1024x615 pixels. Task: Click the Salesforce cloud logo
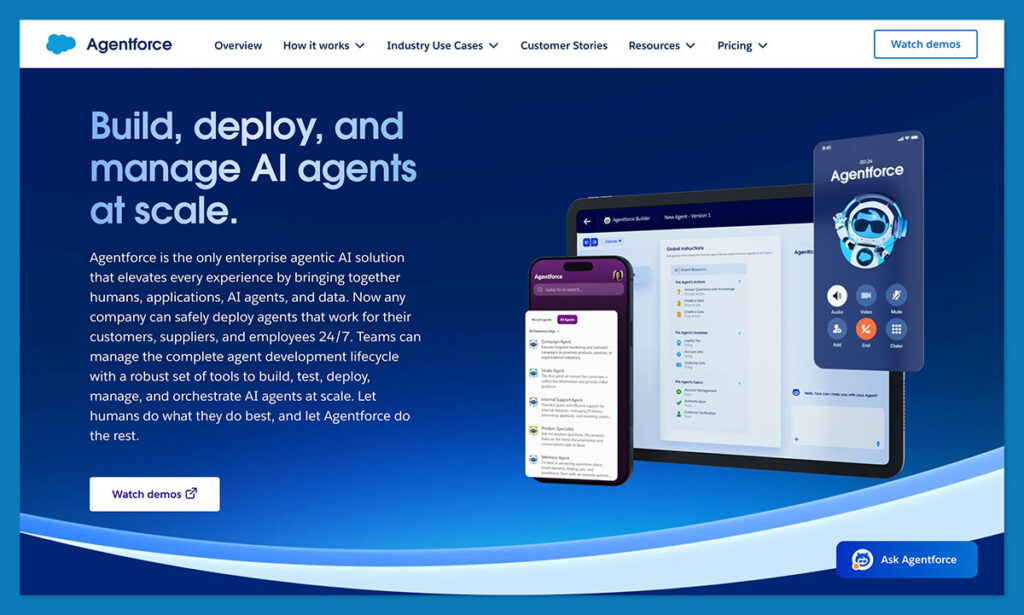(60, 44)
